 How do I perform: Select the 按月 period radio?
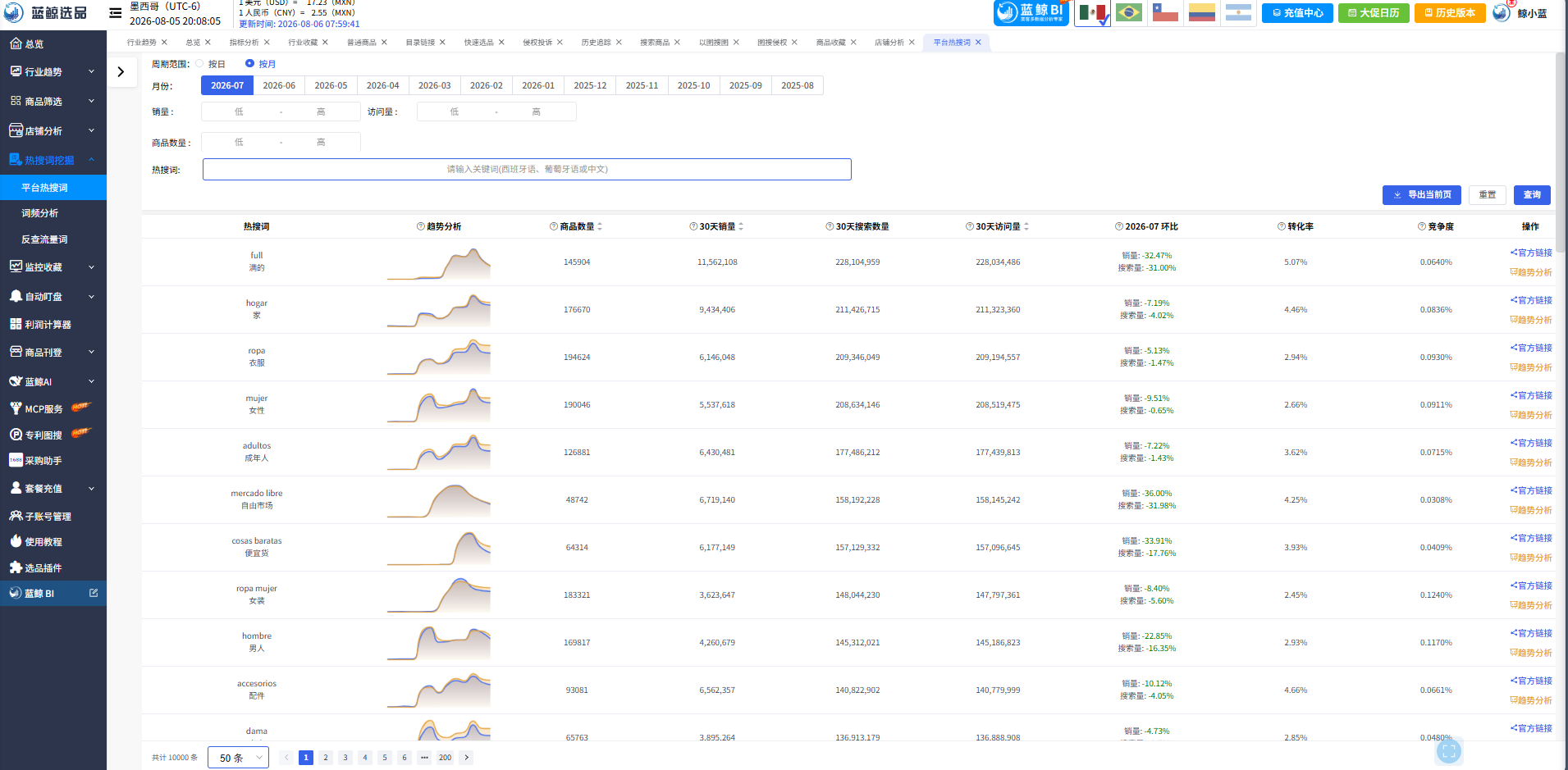(249, 63)
